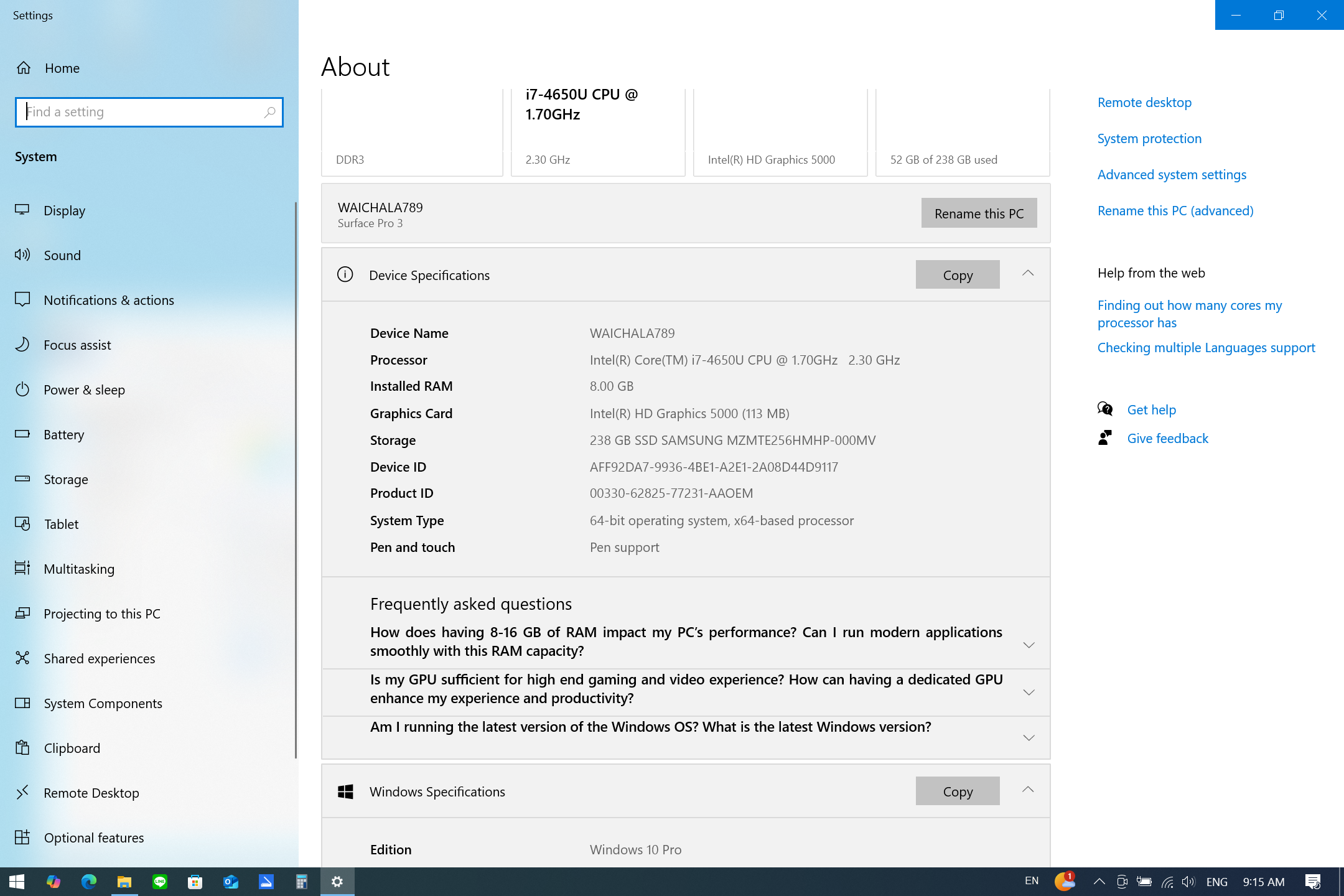Click the Multitasking sidebar icon
This screenshot has height=896, width=1344.
click(22, 568)
